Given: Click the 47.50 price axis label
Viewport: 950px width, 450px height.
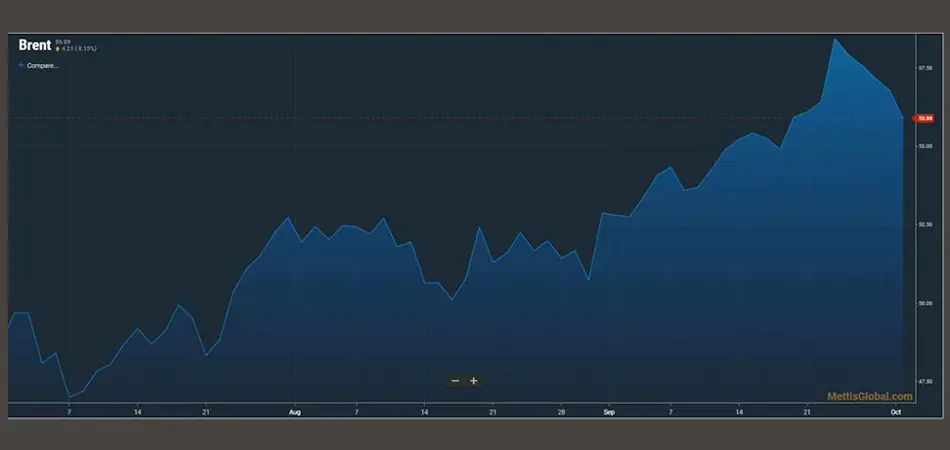Looking at the screenshot, I should tap(924, 381).
